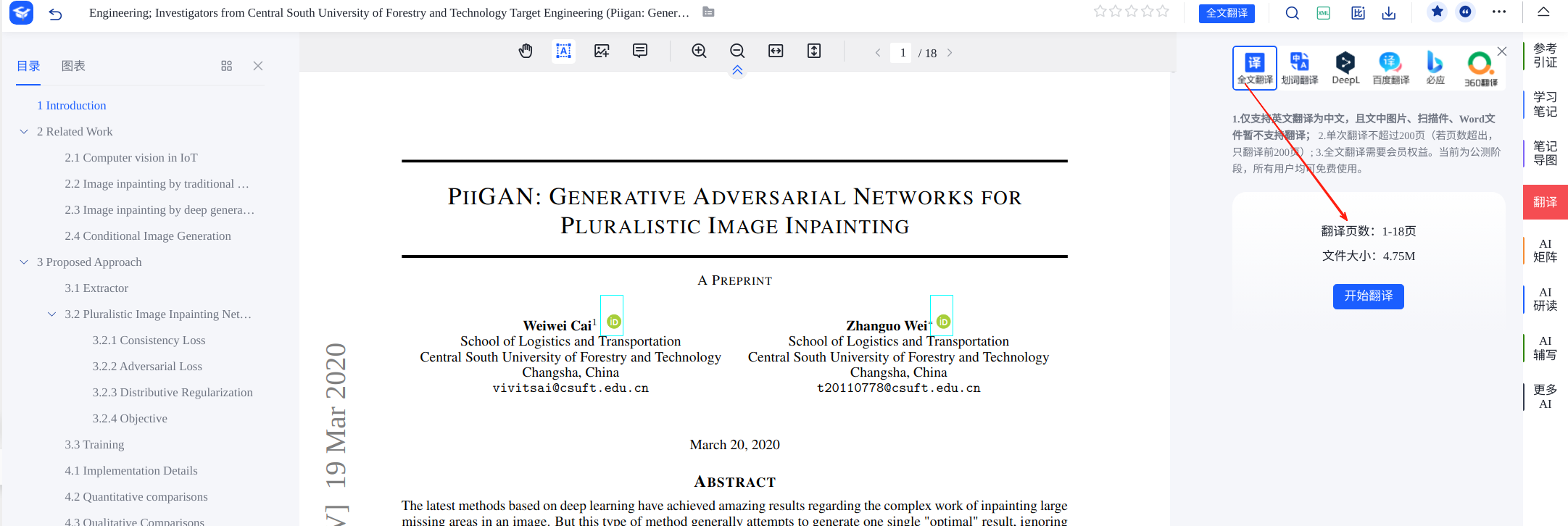
Task: Zoom in on the document
Action: click(699, 51)
